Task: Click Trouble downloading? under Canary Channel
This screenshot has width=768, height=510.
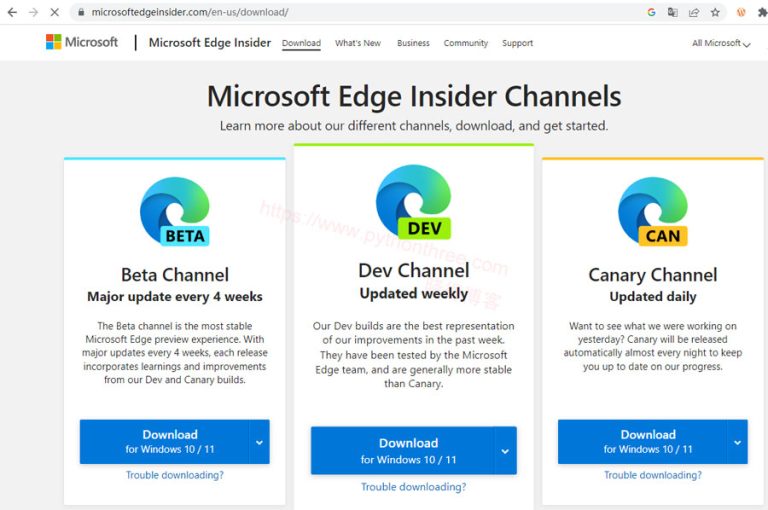Action: pyautogui.click(x=653, y=475)
